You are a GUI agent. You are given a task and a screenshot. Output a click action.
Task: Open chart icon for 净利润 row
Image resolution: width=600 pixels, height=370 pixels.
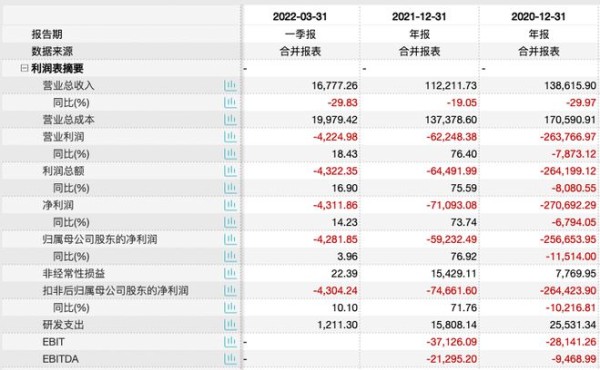tap(230, 205)
